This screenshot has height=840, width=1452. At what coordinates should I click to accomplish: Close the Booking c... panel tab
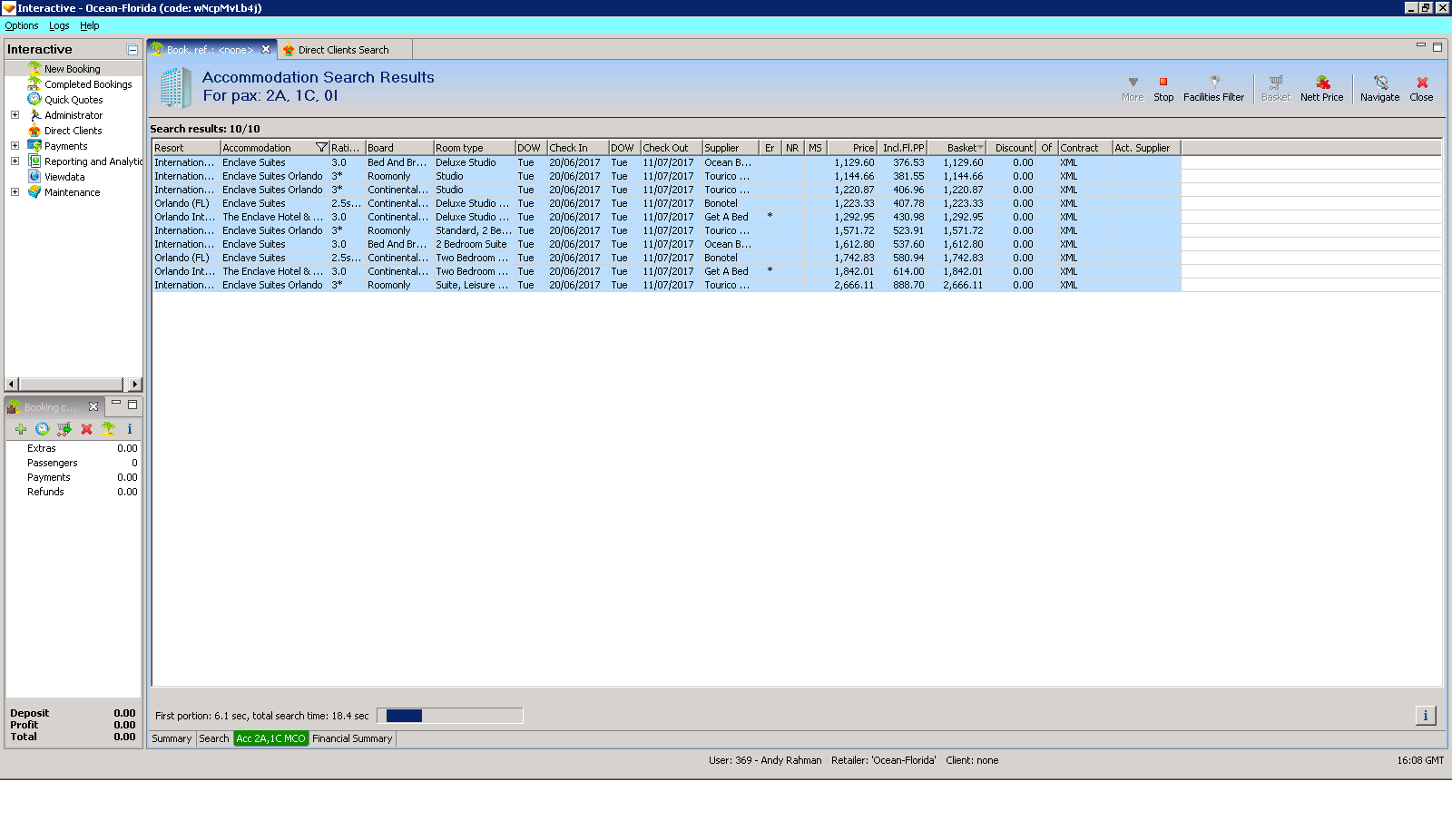[x=93, y=406]
